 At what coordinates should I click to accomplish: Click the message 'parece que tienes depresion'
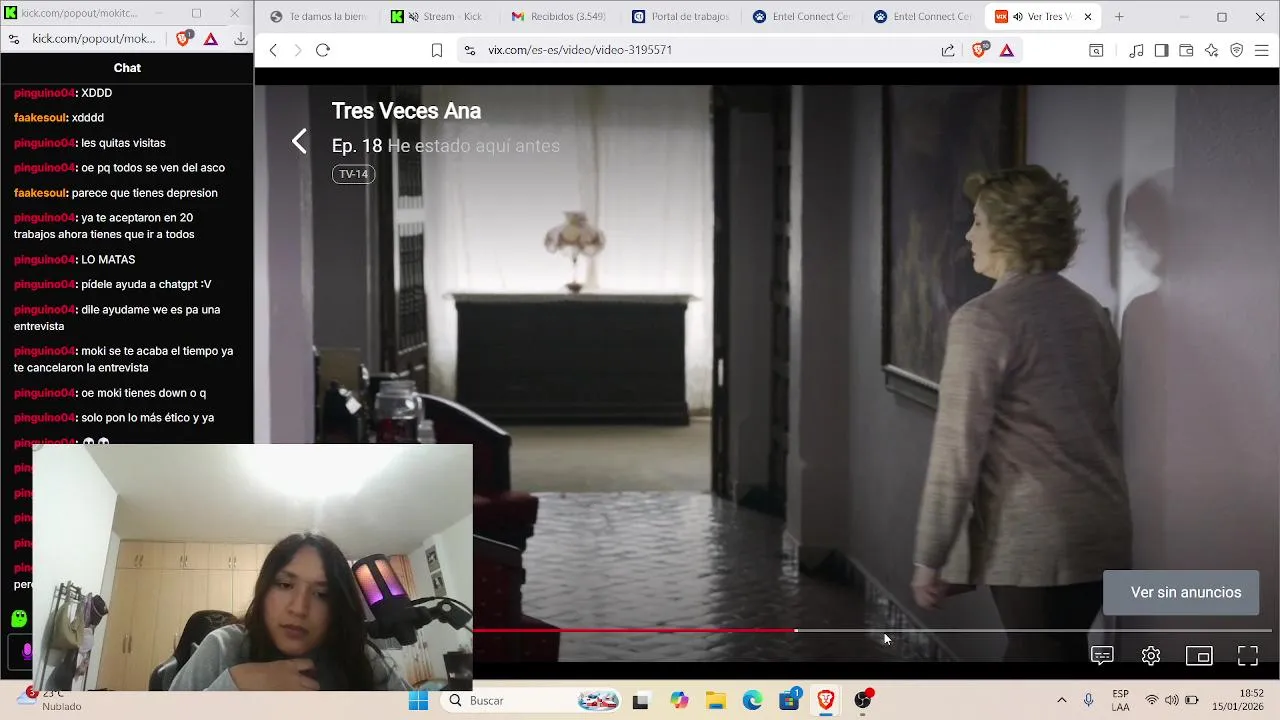[144, 193]
